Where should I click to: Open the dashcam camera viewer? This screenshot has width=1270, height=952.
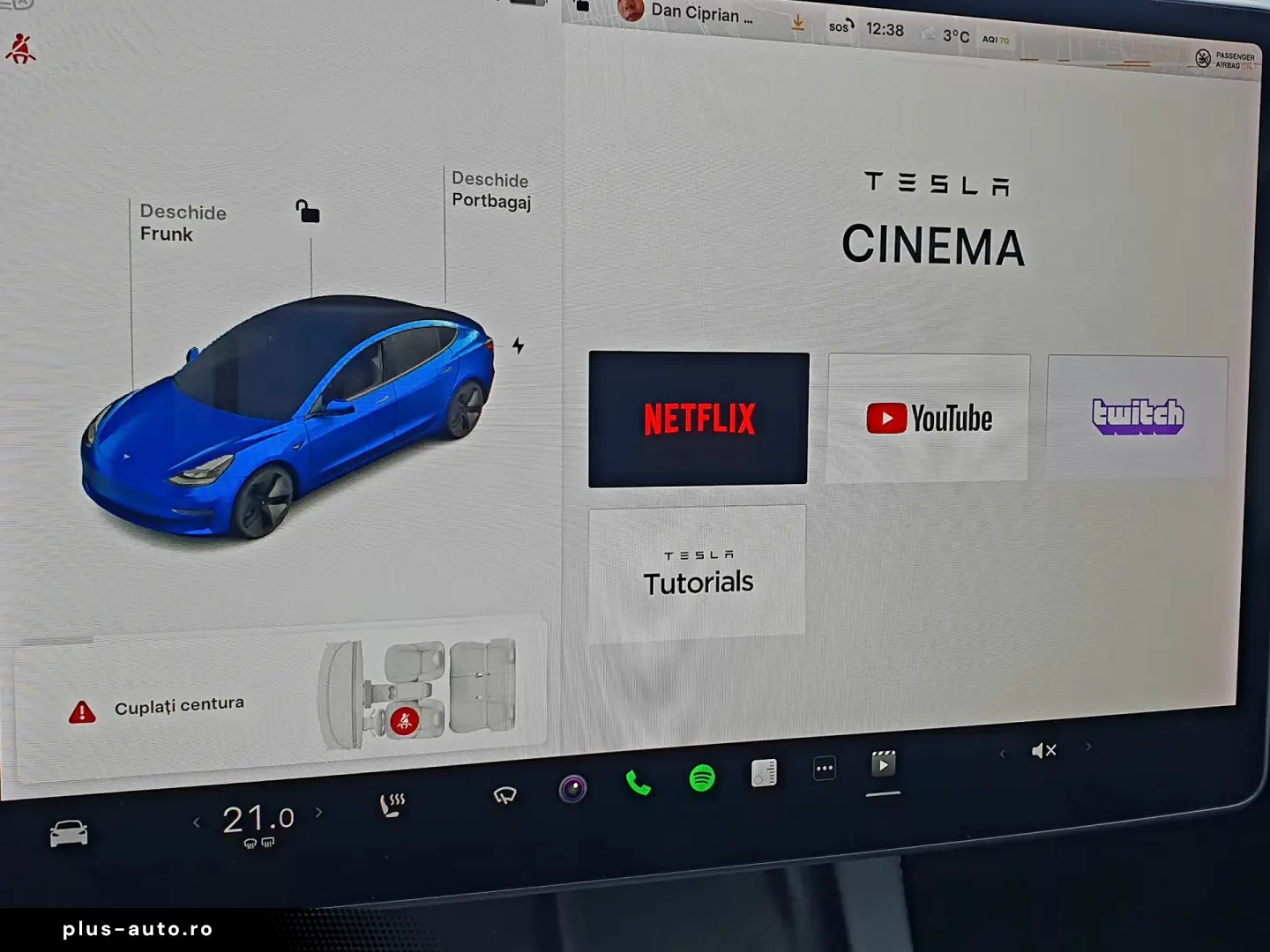click(x=573, y=789)
